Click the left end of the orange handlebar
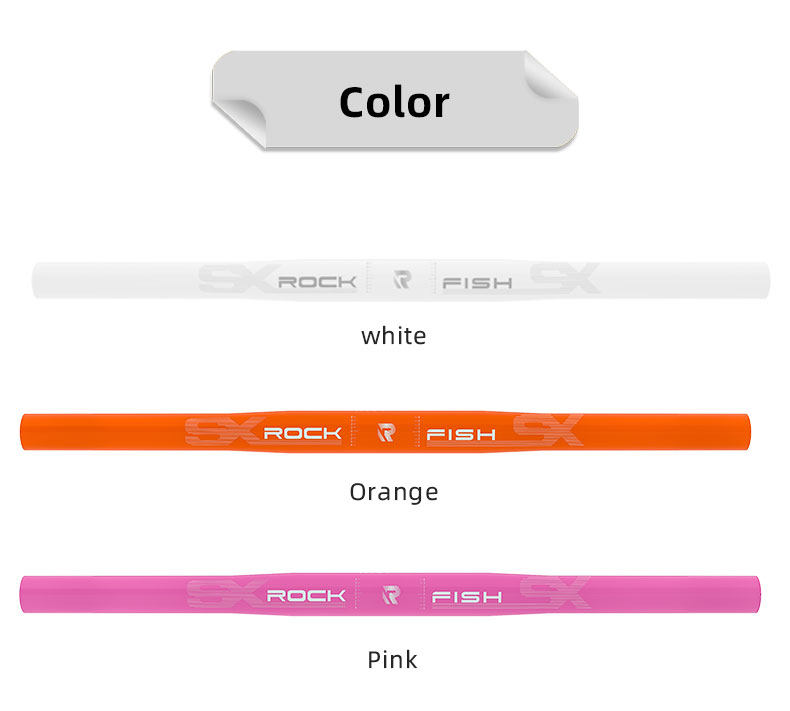The width and height of the screenshot is (790, 711). [x=30, y=431]
